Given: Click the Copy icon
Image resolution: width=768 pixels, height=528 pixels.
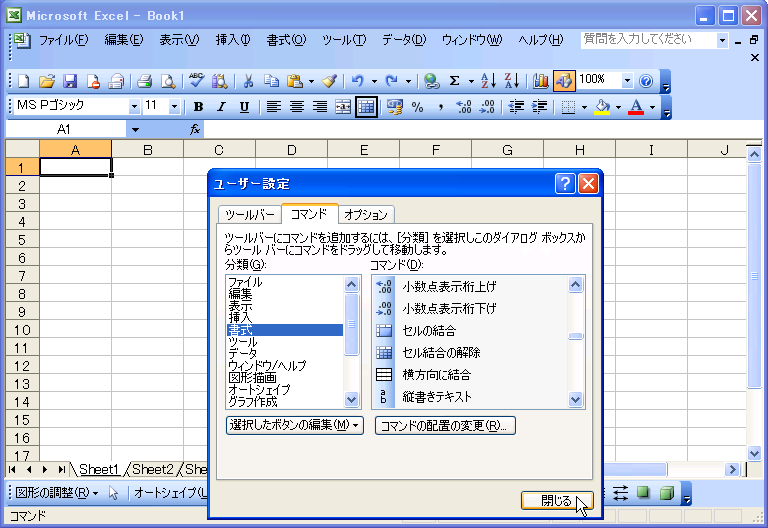Looking at the screenshot, I should 271,81.
